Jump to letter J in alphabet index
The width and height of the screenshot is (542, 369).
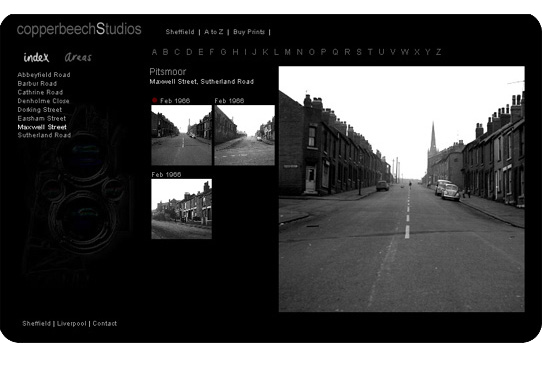coord(254,52)
